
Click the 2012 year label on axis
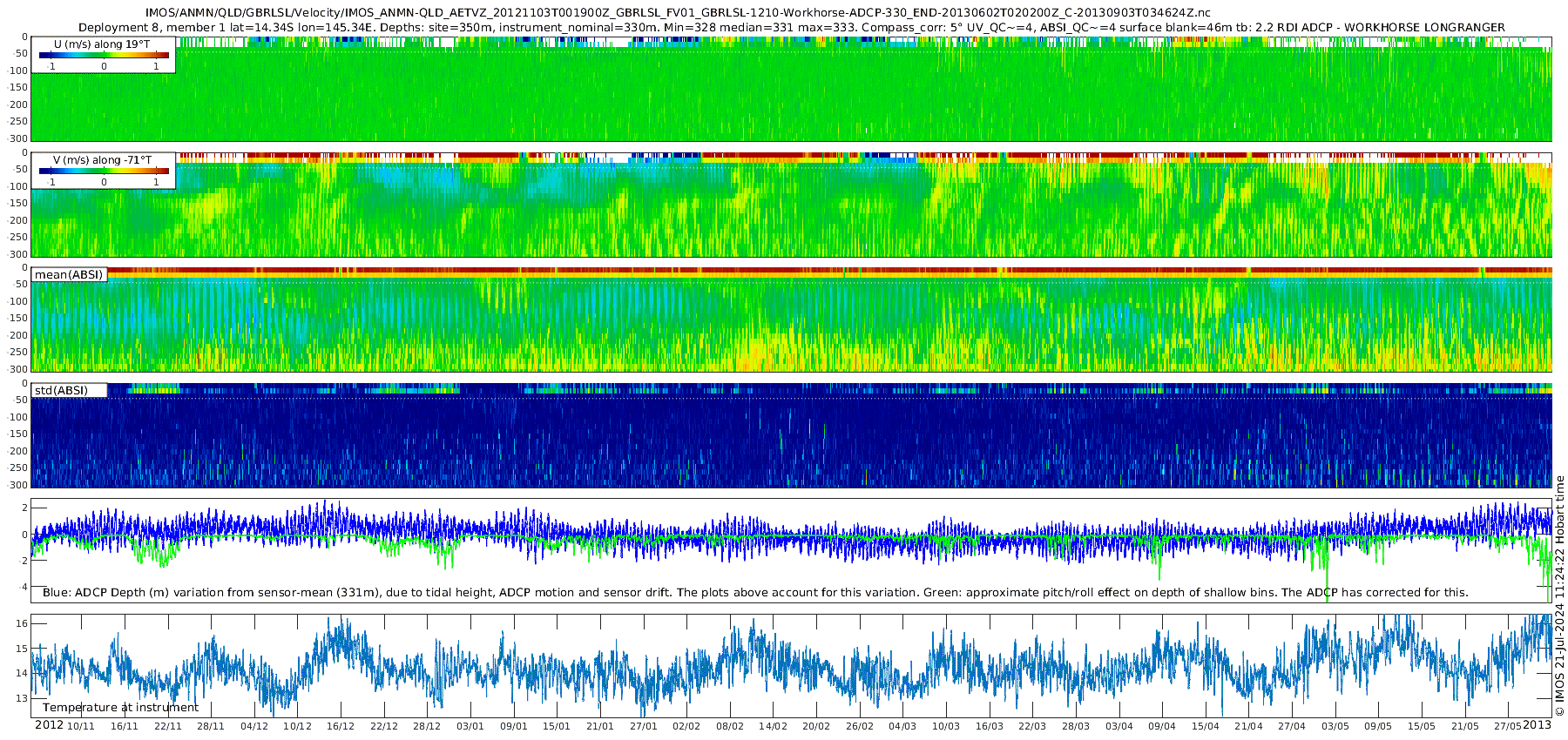(49, 725)
